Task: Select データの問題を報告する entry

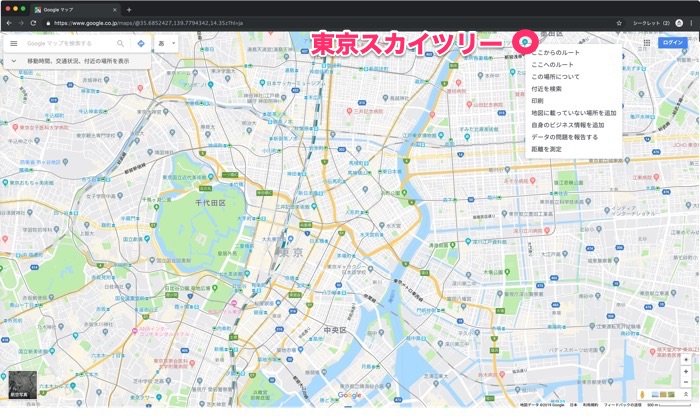Action: 564,137
